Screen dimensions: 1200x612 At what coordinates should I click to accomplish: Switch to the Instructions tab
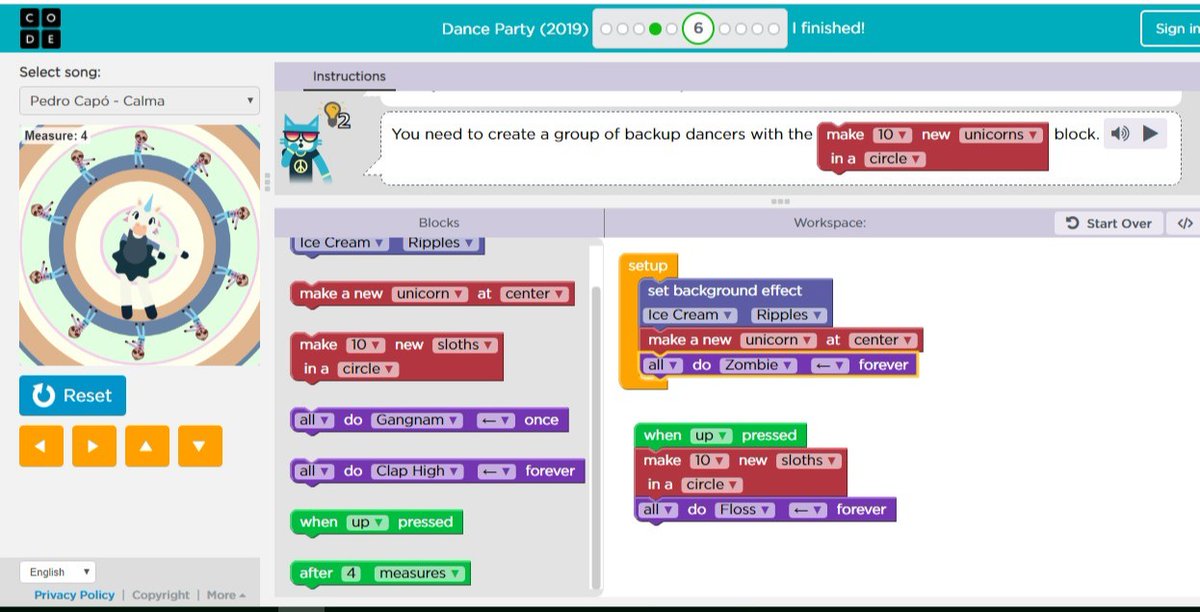[x=348, y=76]
